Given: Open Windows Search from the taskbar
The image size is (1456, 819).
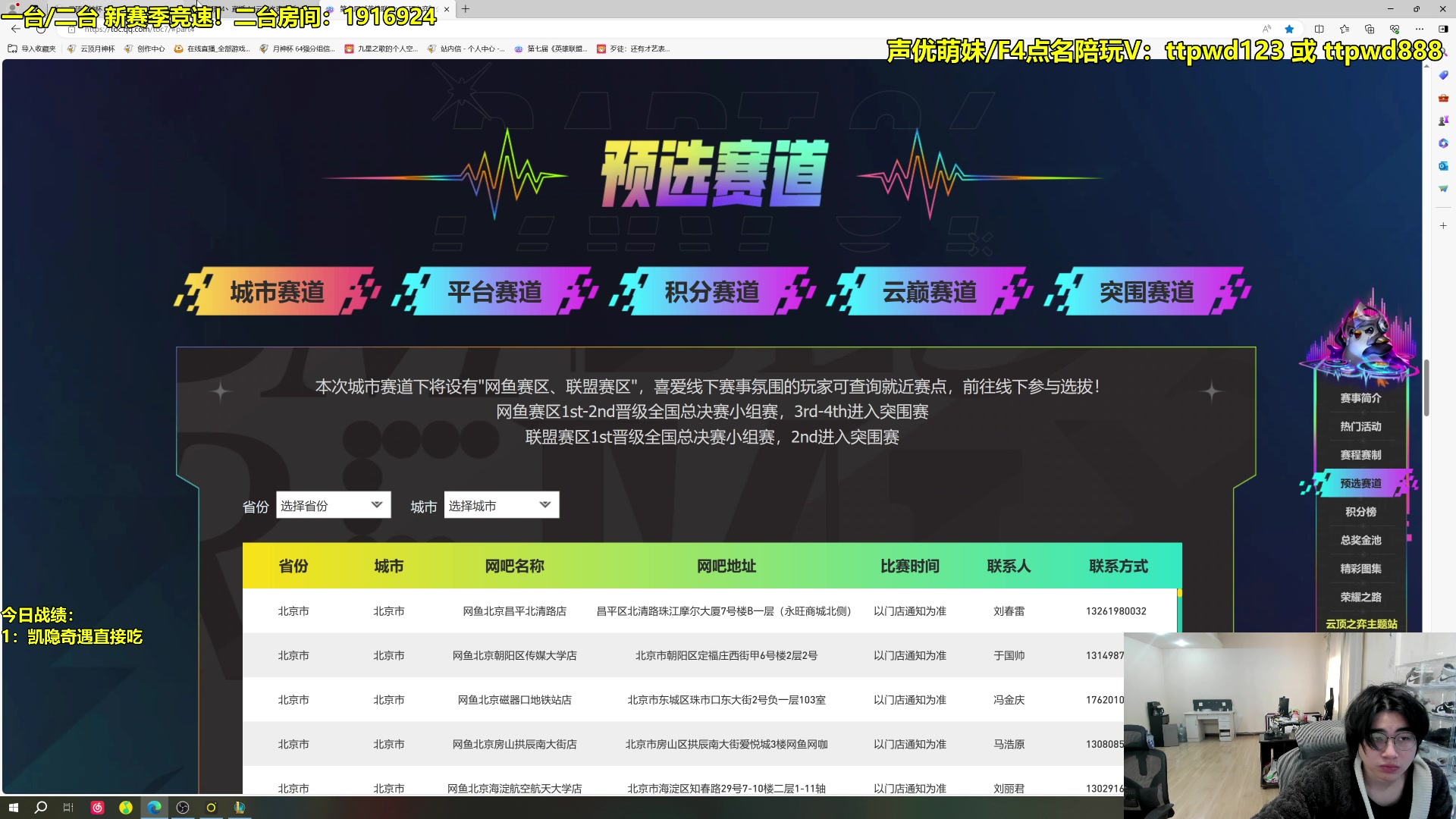Looking at the screenshot, I should coord(40,807).
